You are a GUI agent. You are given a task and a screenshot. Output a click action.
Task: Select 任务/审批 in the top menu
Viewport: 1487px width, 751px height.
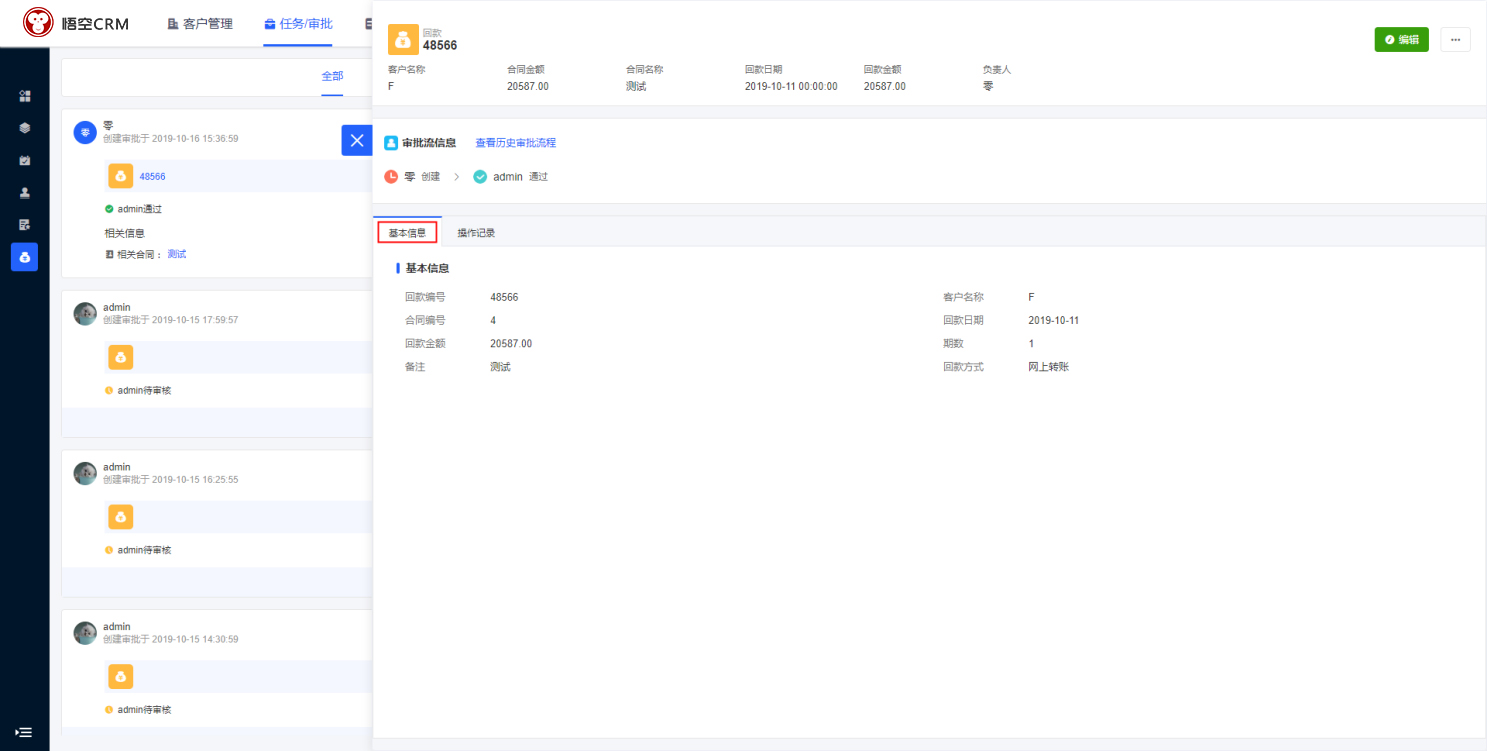(298, 24)
